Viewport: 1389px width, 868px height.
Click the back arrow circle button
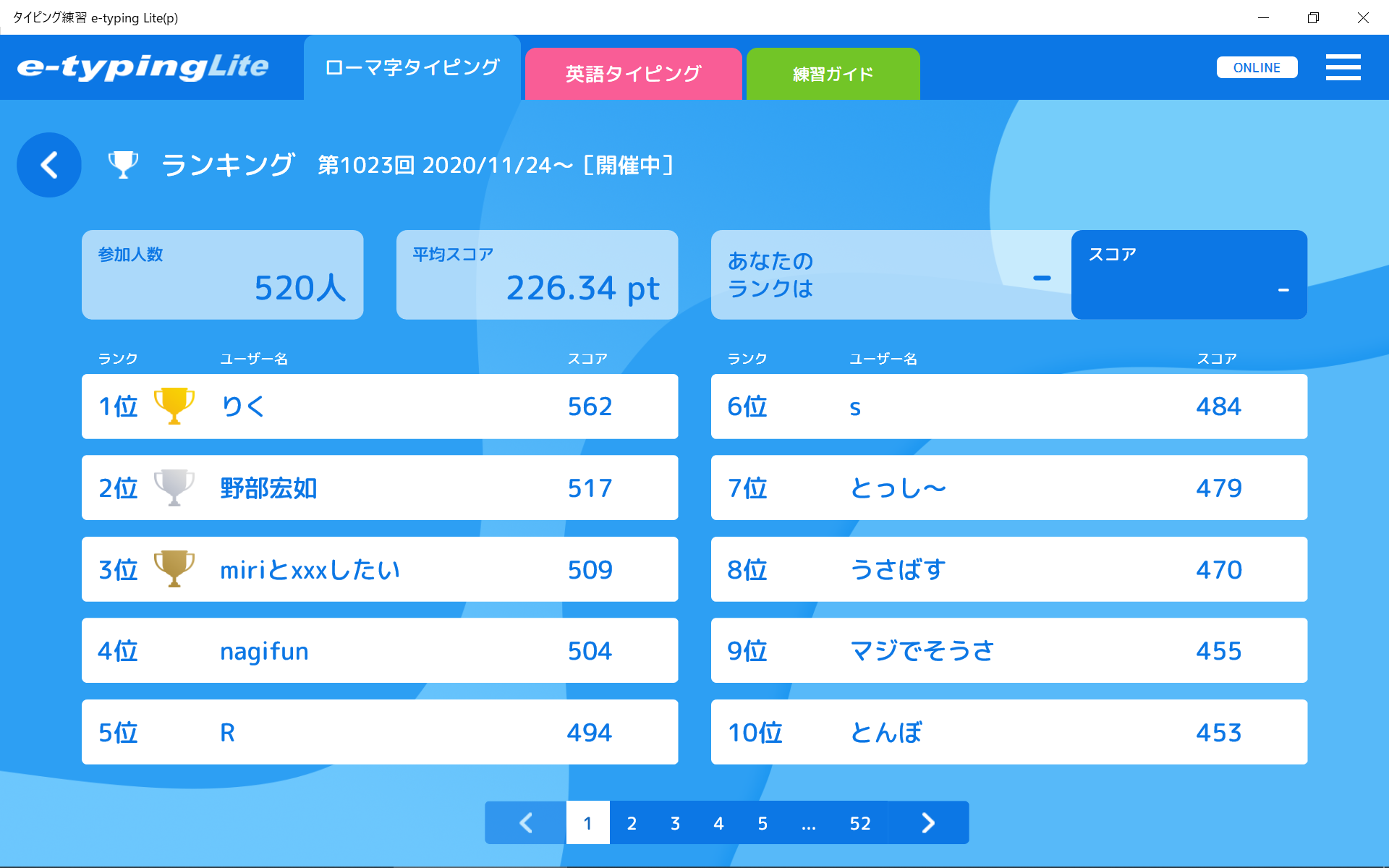pos(49,165)
